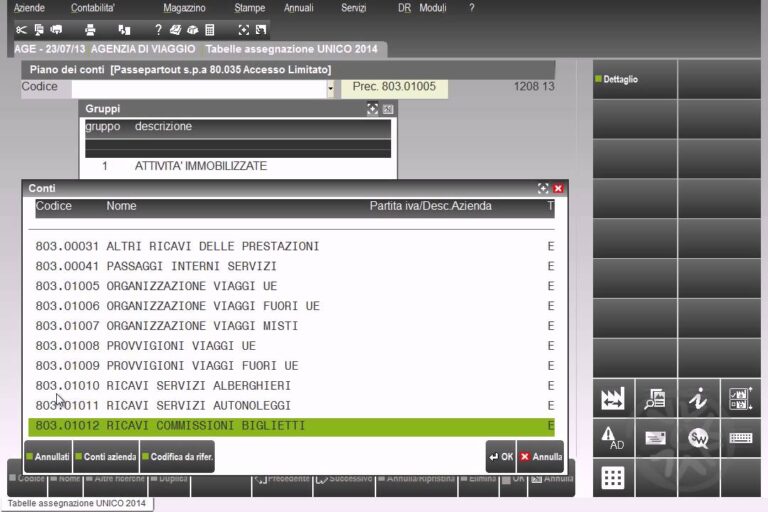This screenshot has width=768, height=512.
Task: Click the single printer icon in toolbar
Action: tap(90, 30)
